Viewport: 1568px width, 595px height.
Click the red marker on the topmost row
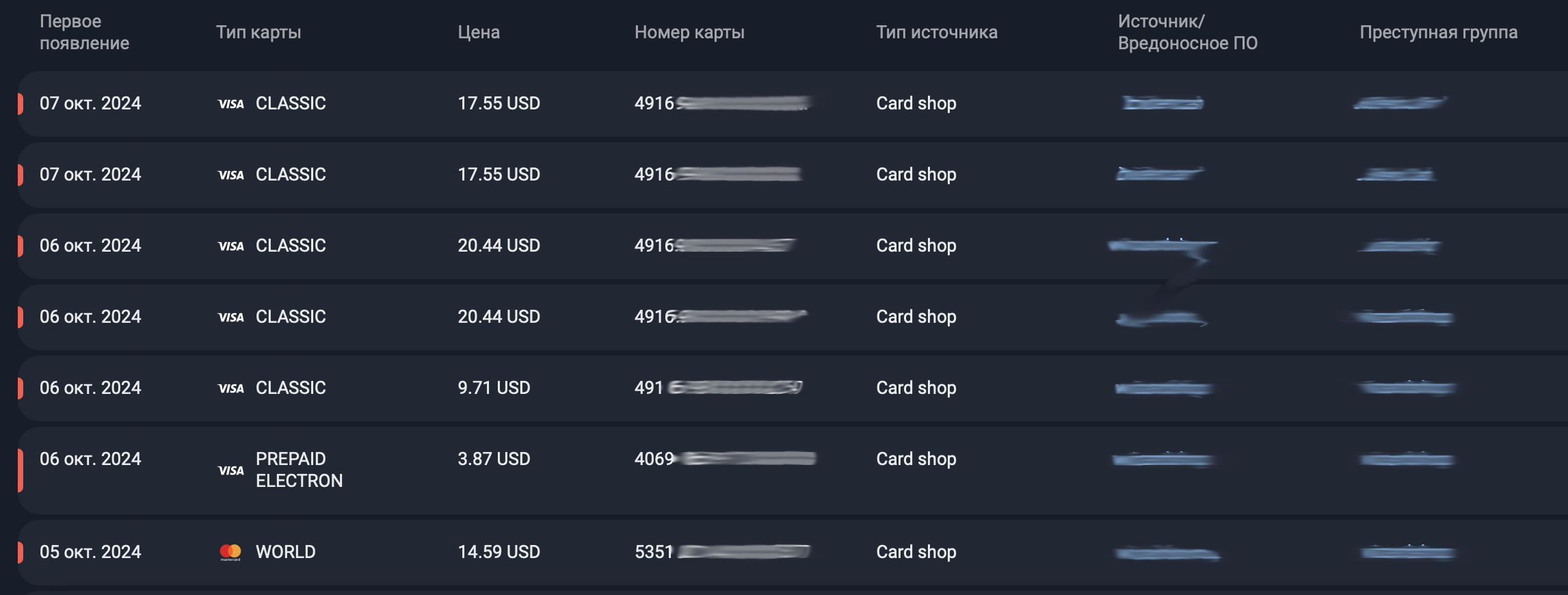point(21,103)
